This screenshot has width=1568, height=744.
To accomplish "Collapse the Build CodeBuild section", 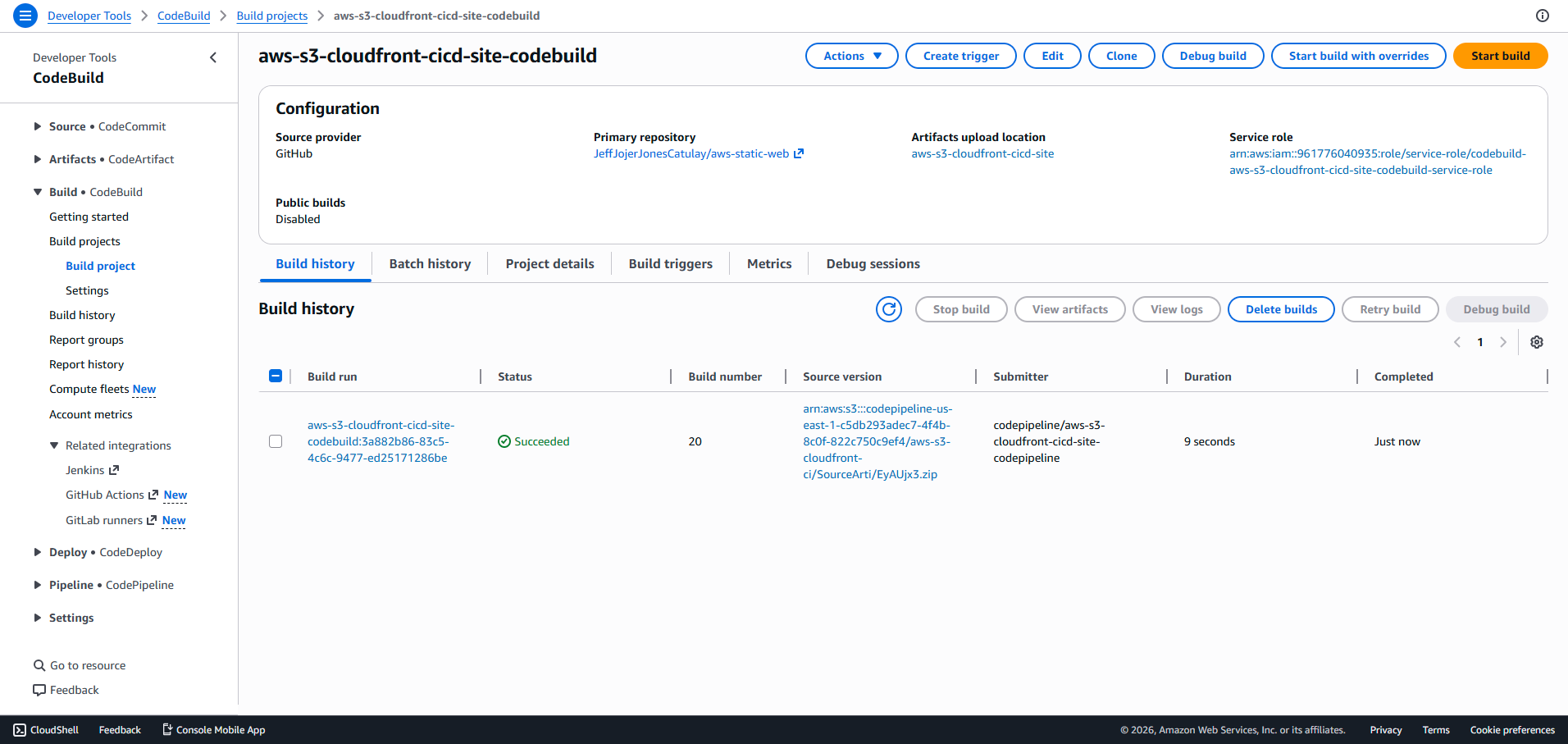I will 38,192.
